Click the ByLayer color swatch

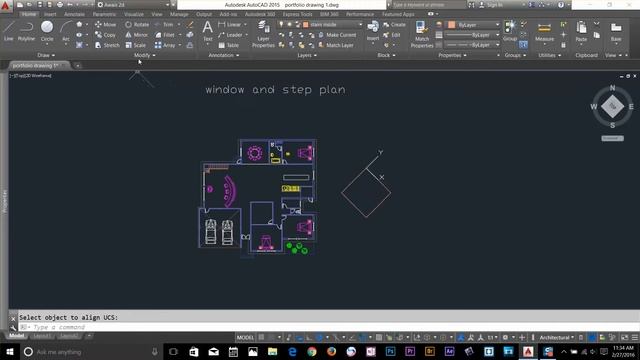point(451,25)
